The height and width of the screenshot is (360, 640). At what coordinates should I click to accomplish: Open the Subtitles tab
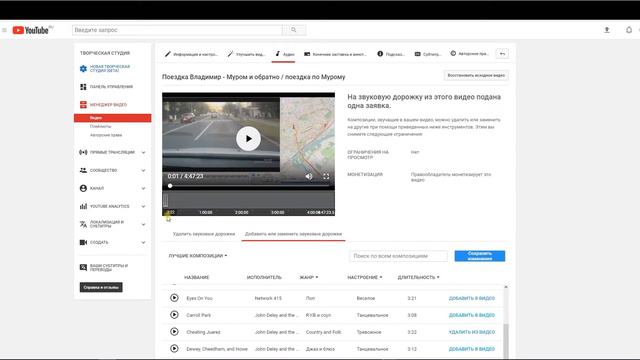click(x=428, y=54)
